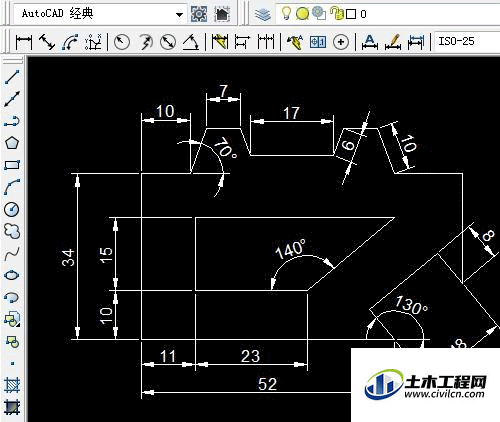
Task: Select the 15 vertical dimension text
Action: (106, 255)
